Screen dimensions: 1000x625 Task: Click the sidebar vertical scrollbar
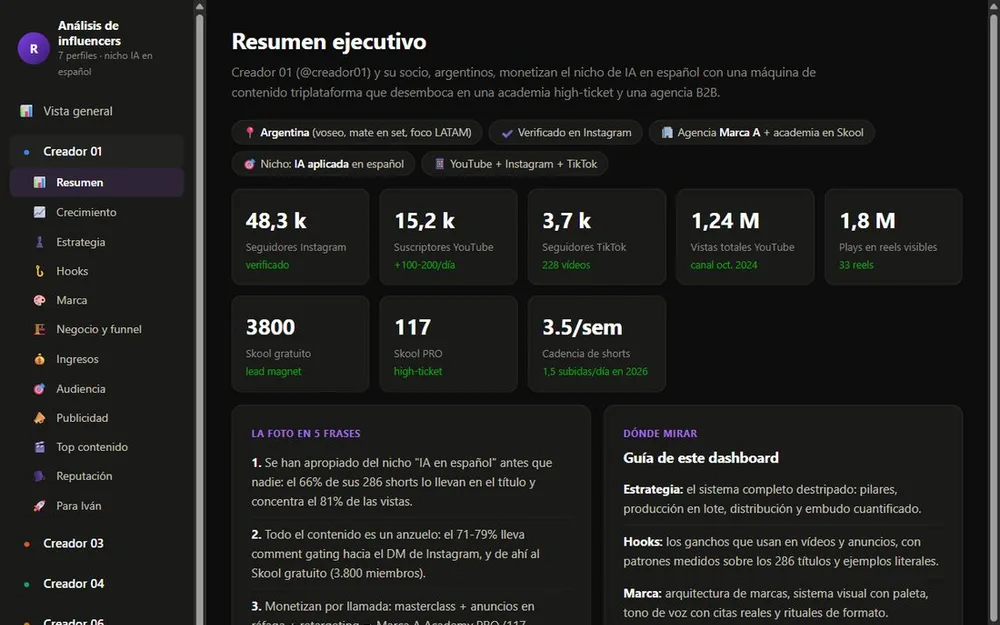point(200,319)
